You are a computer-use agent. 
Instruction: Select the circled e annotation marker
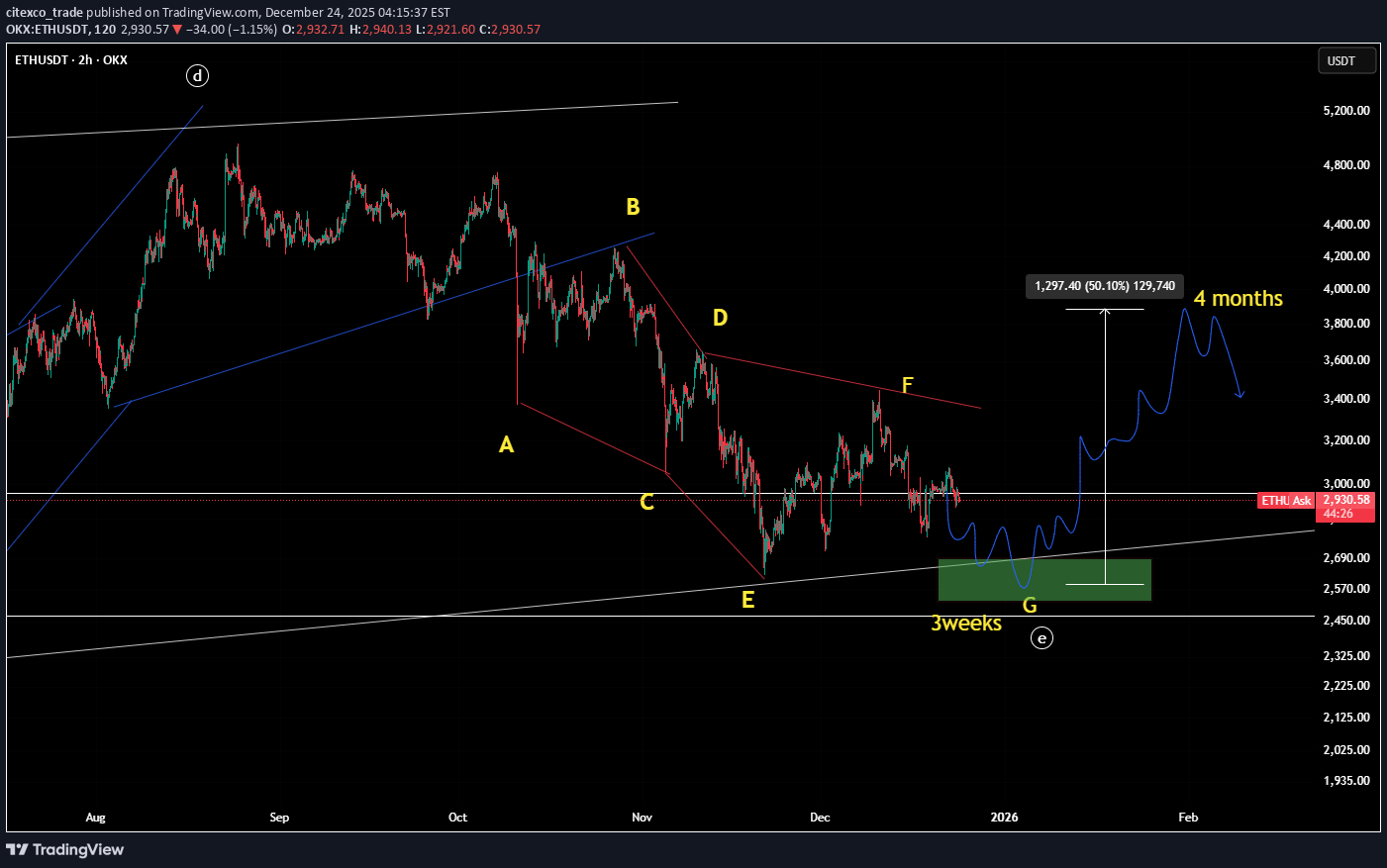[x=1041, y=638]
